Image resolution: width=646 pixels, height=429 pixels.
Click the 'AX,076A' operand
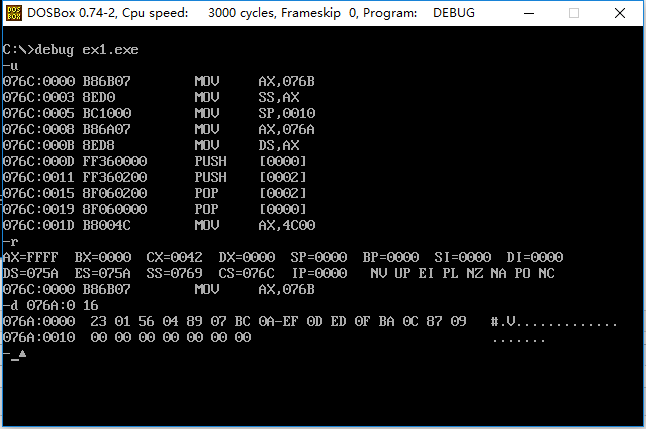[286, 130]
